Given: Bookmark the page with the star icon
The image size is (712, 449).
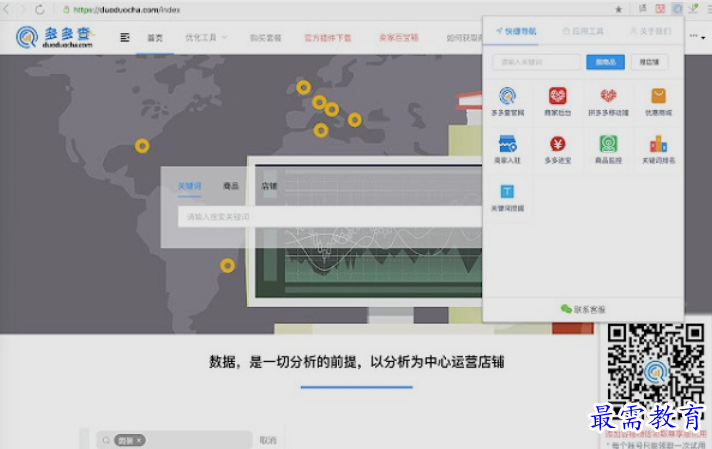Looking at the screenshot, I should point(618,9).
